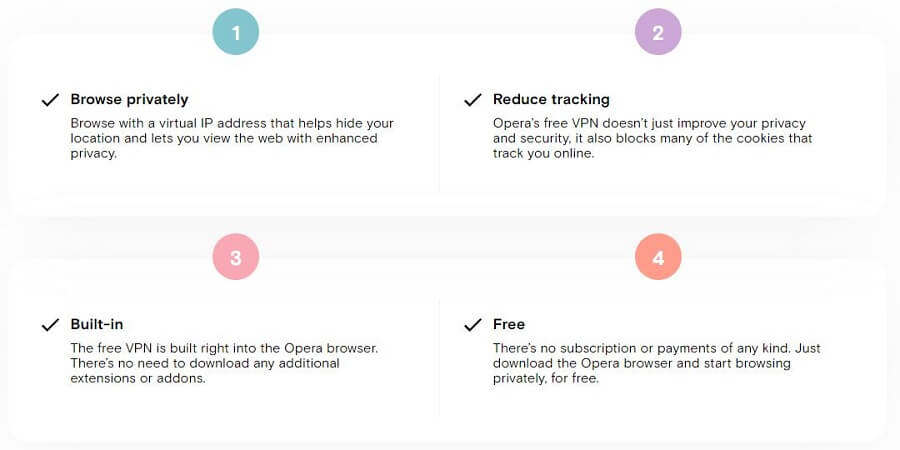Click the checkmark beside Built-in

pyautogui.click(x=51, y=325)
